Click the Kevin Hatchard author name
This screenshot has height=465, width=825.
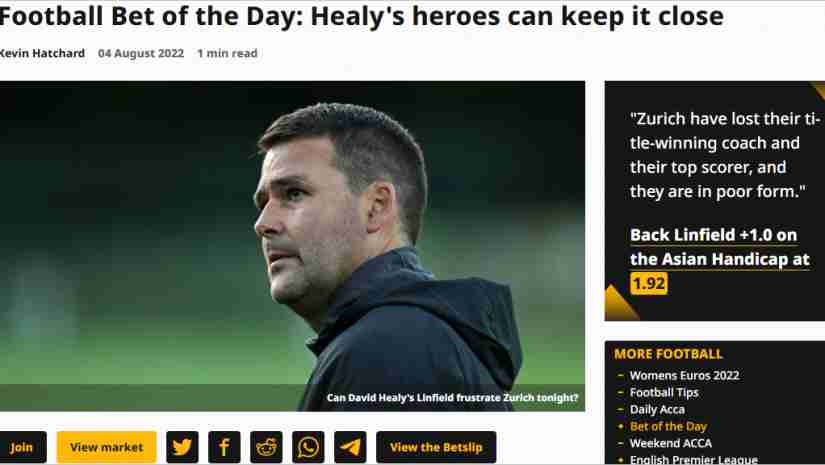pos(42,53)
